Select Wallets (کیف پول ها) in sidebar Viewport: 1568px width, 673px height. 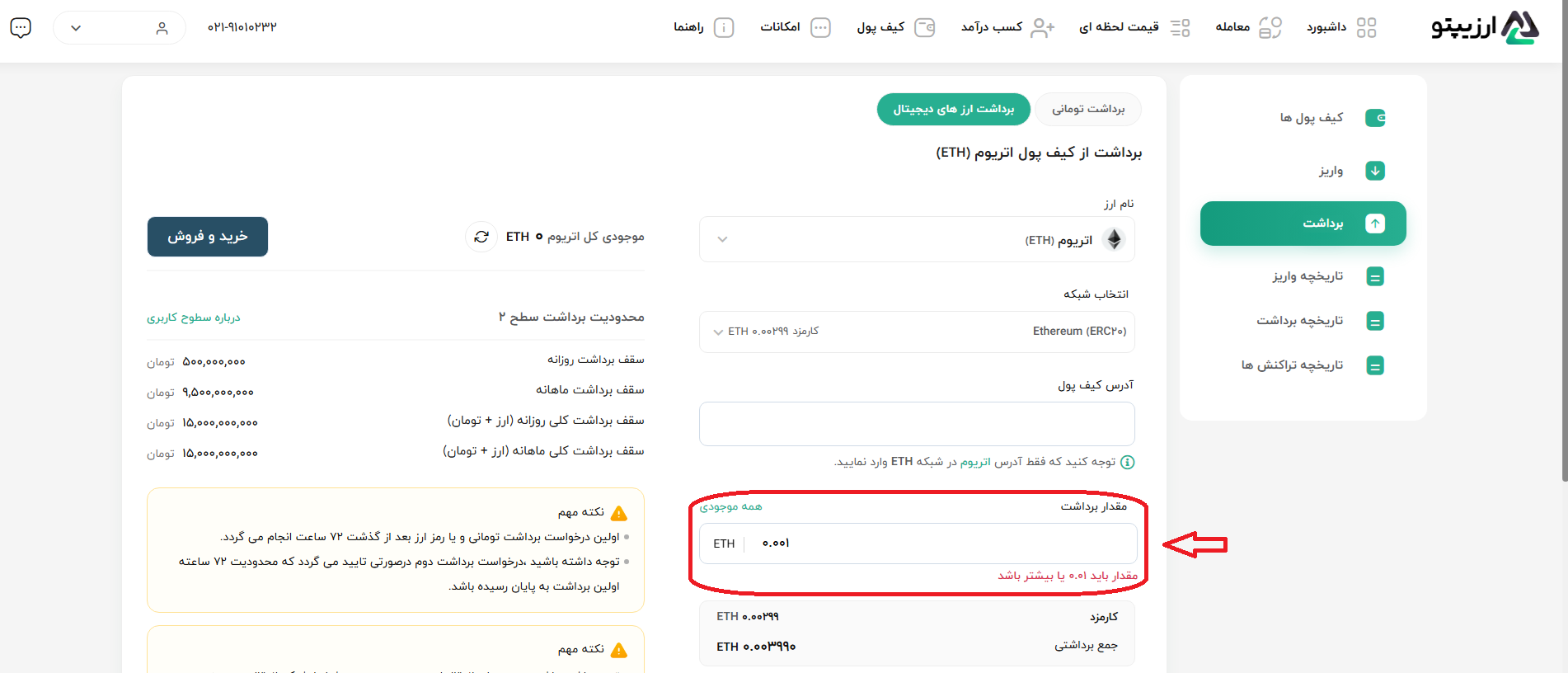pos(1311,118)
